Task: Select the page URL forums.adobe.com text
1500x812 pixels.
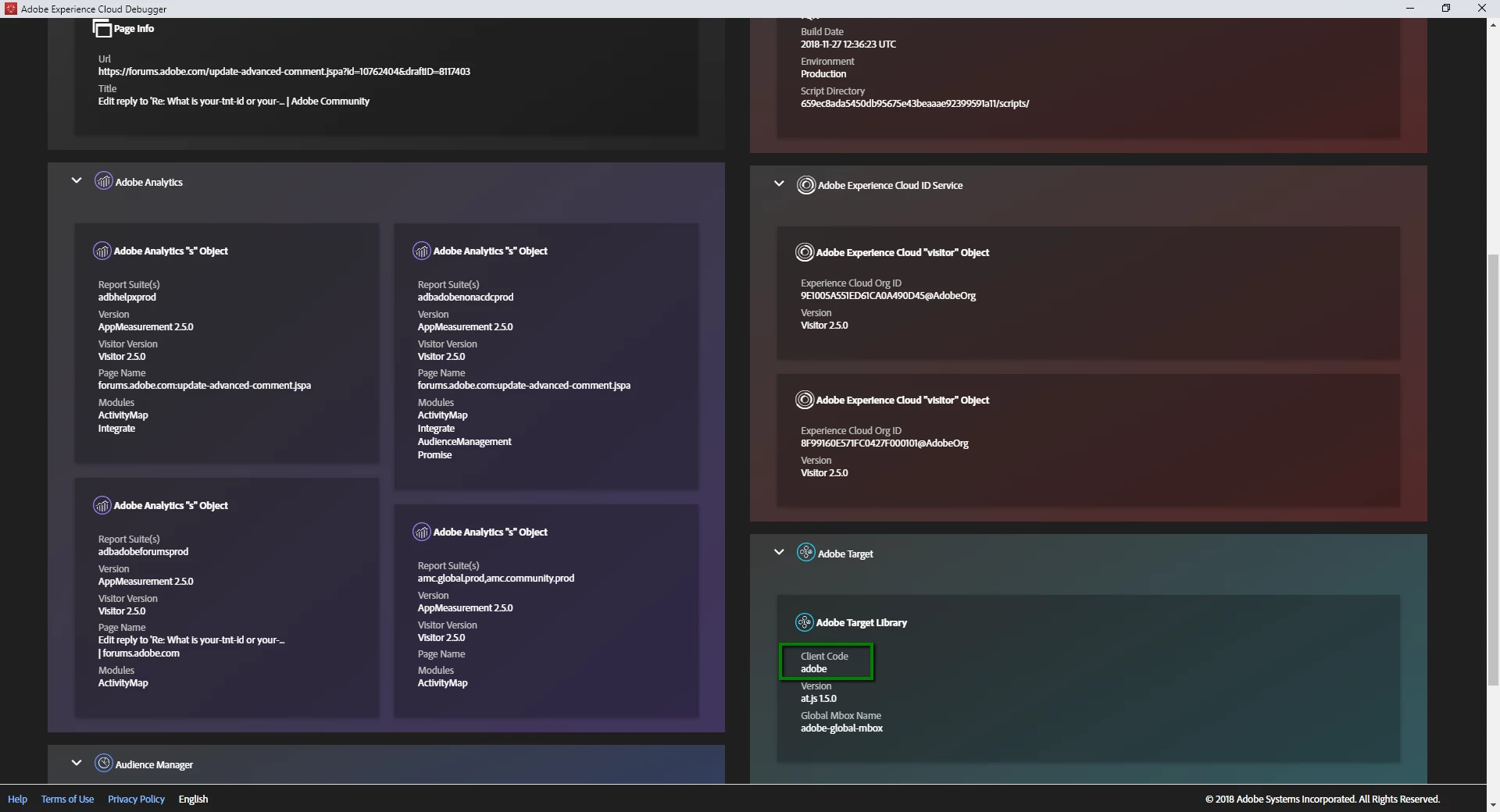Action: [x=284, y=72]
